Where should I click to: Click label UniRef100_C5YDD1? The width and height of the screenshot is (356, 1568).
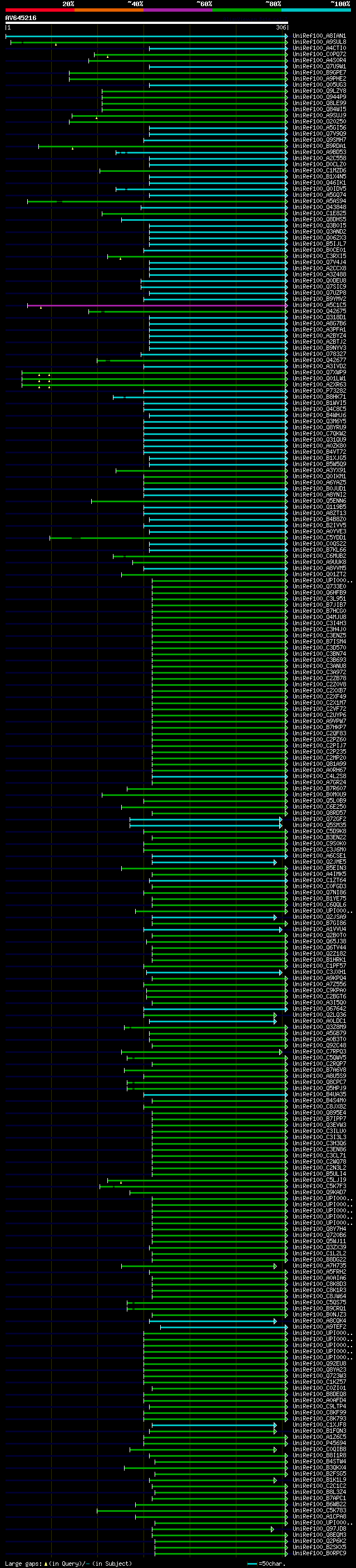pos(319,537)
